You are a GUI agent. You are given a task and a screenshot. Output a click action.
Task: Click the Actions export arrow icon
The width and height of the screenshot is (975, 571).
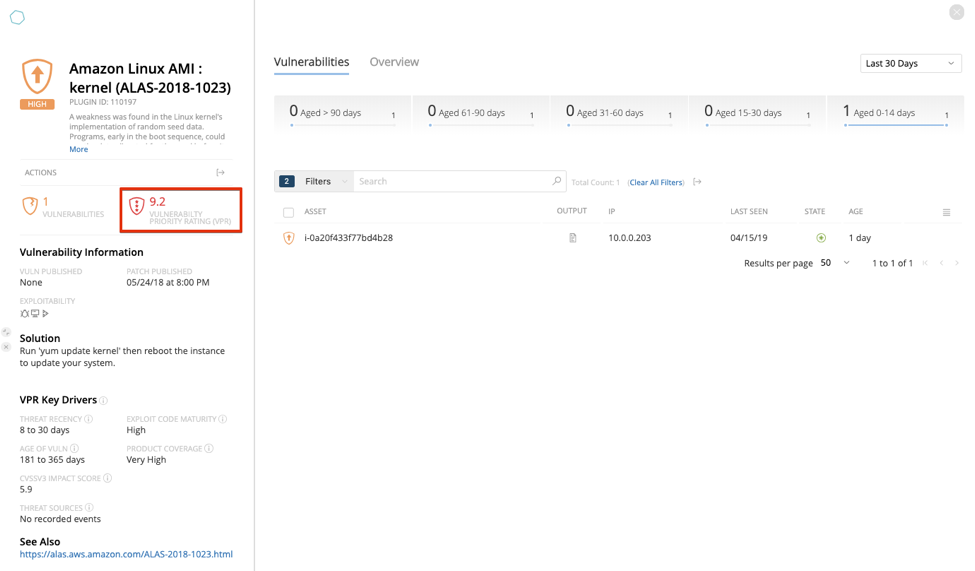coord(221,173)
